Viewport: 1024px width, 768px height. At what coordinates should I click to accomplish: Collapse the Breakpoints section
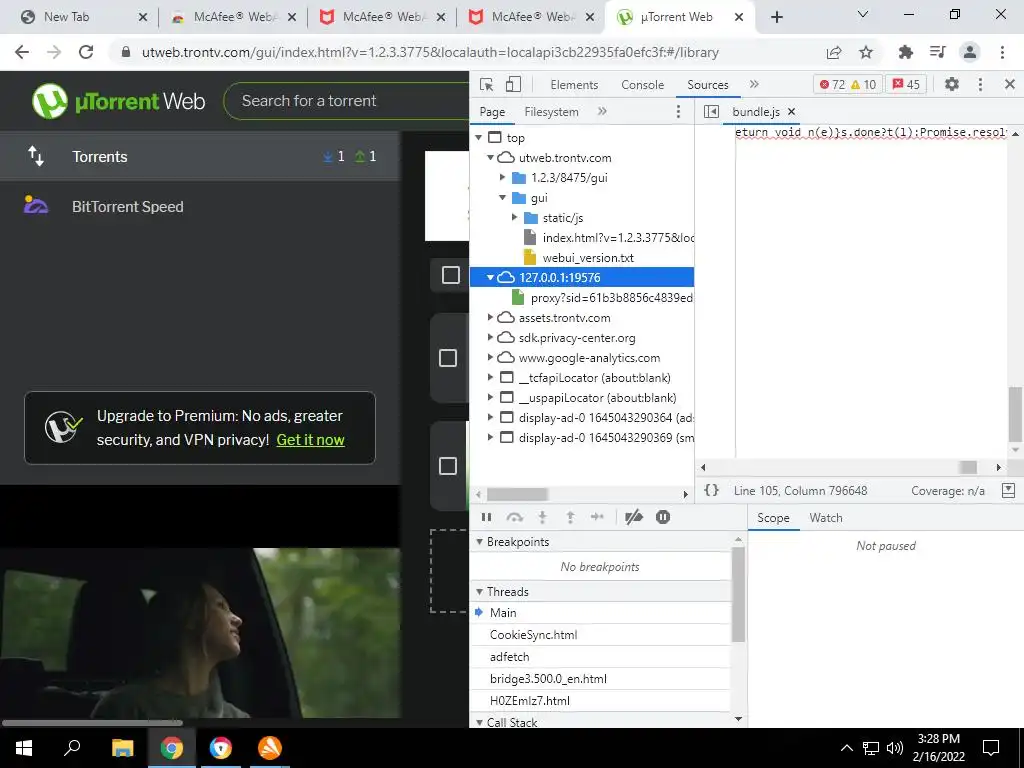479,542
